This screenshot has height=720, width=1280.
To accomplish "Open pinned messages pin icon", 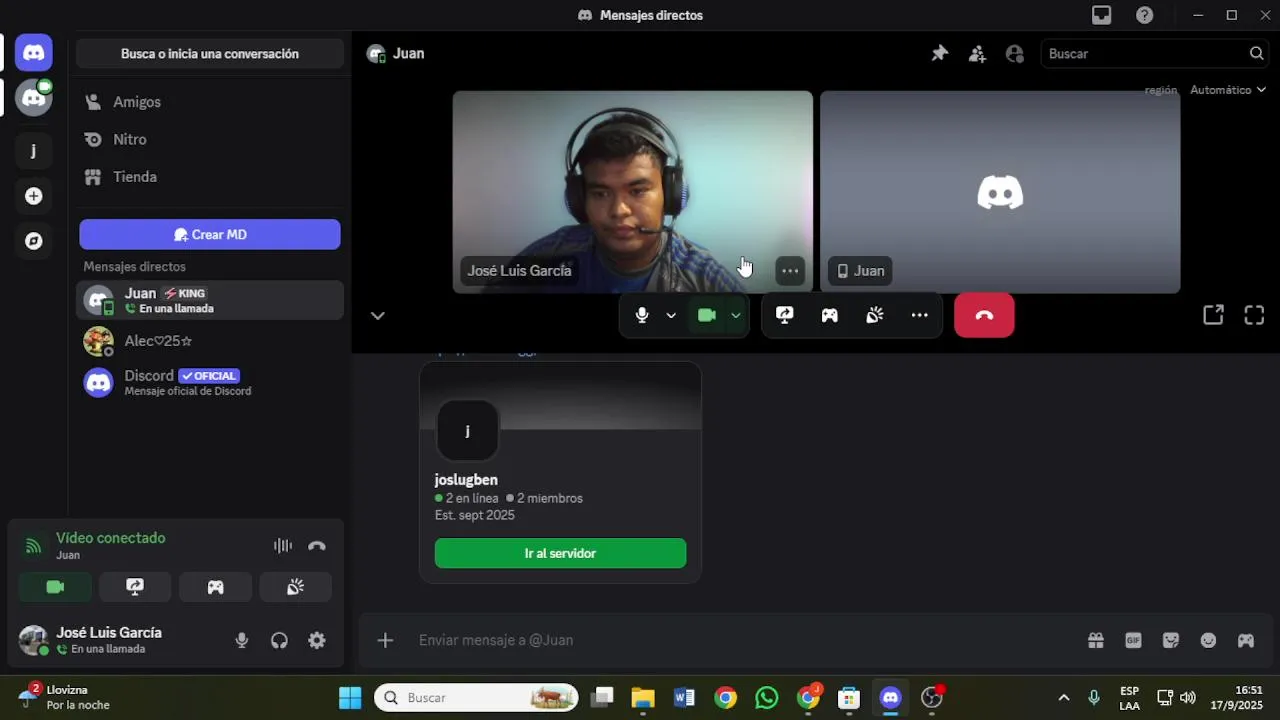I will [x=939, y=54].
